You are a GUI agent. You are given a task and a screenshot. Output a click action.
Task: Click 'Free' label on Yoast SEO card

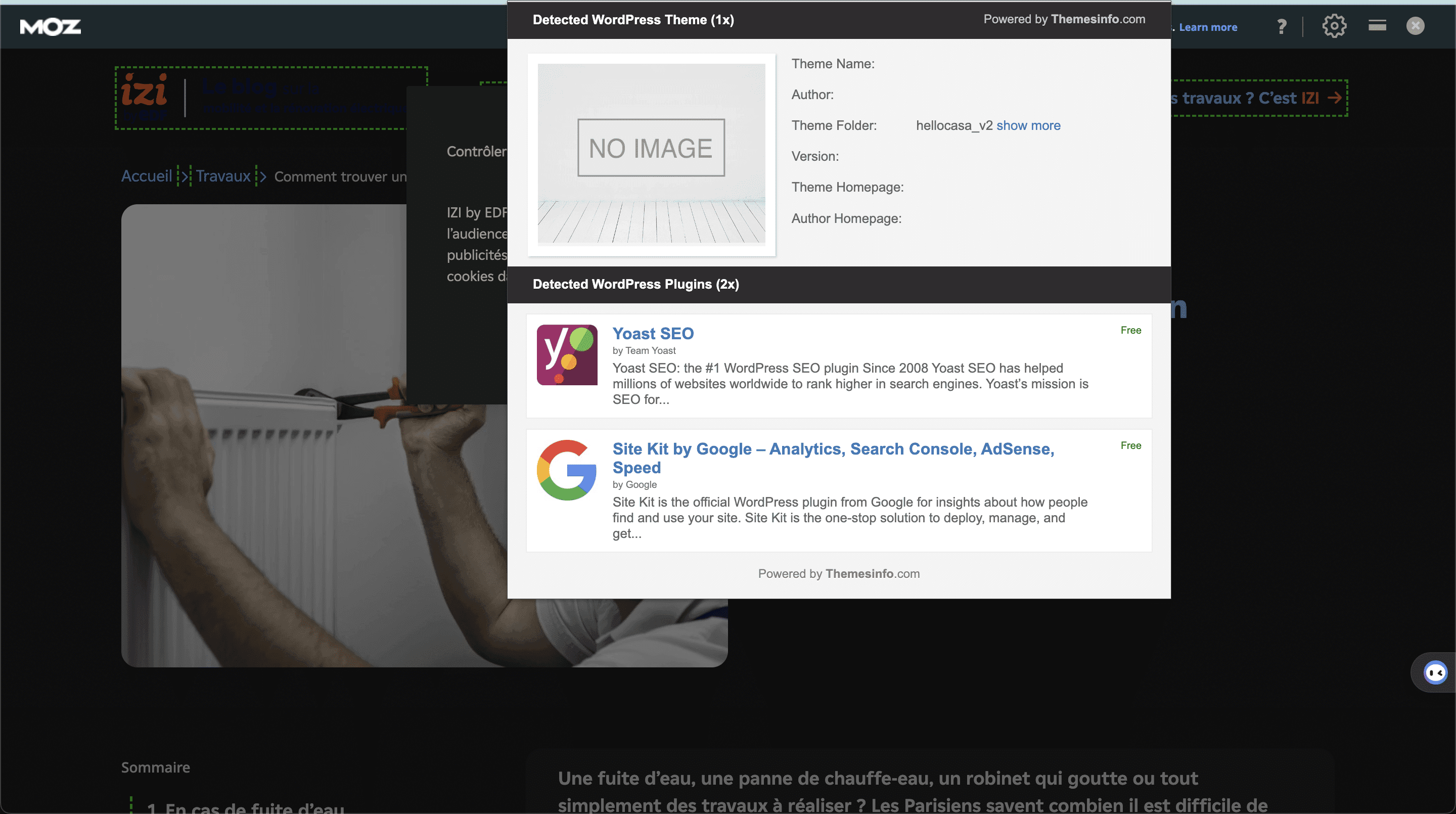[x=1130, y=330]
